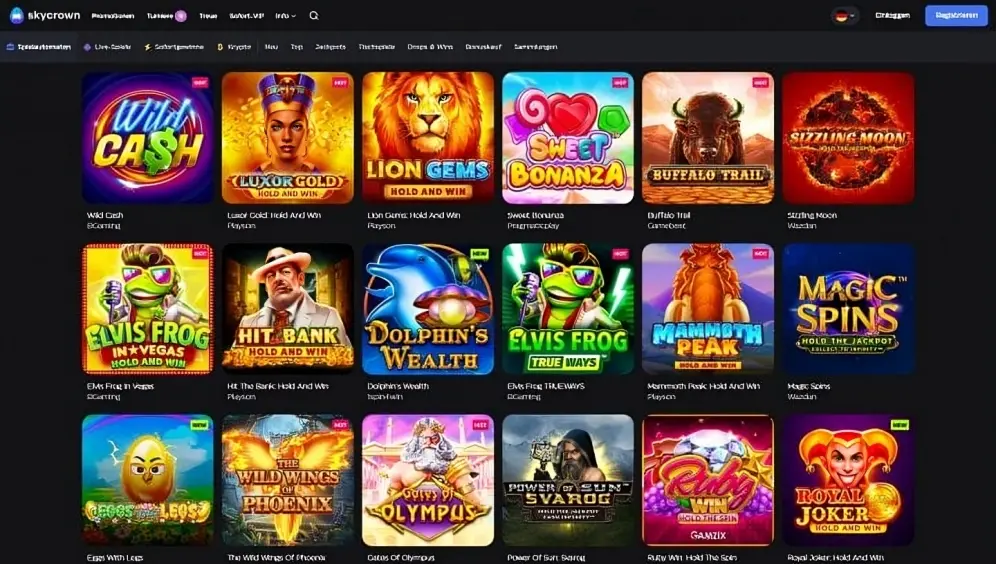
Task: Click the blue Registrieren button
Action: pos(956,15)
